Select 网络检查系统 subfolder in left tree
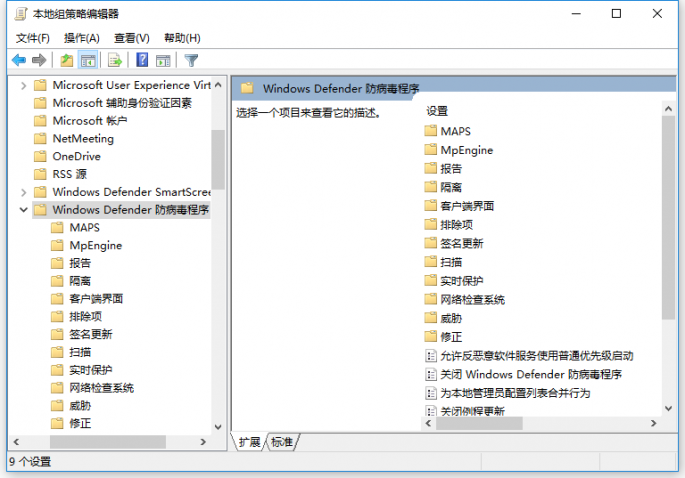The image size is (685, 478). tap(101, 388)
